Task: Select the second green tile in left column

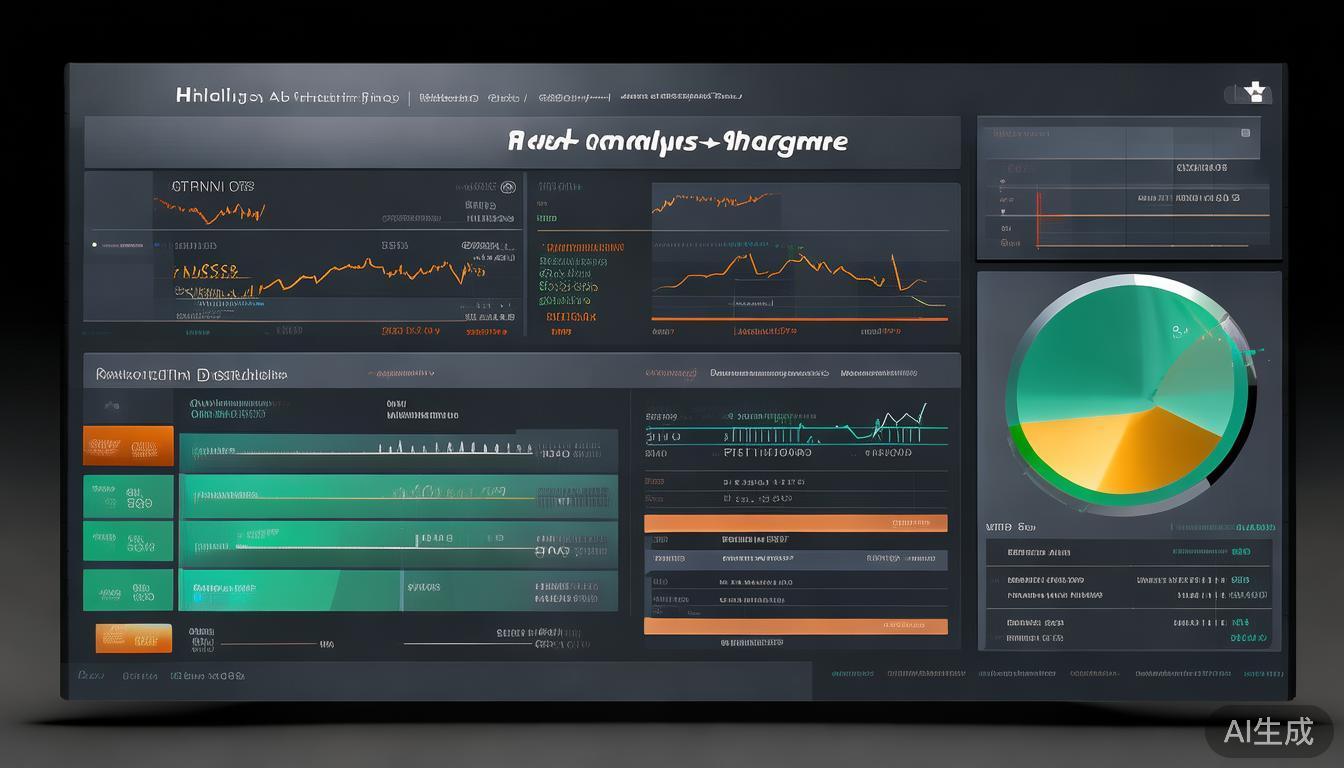Action: coord(128,541)
